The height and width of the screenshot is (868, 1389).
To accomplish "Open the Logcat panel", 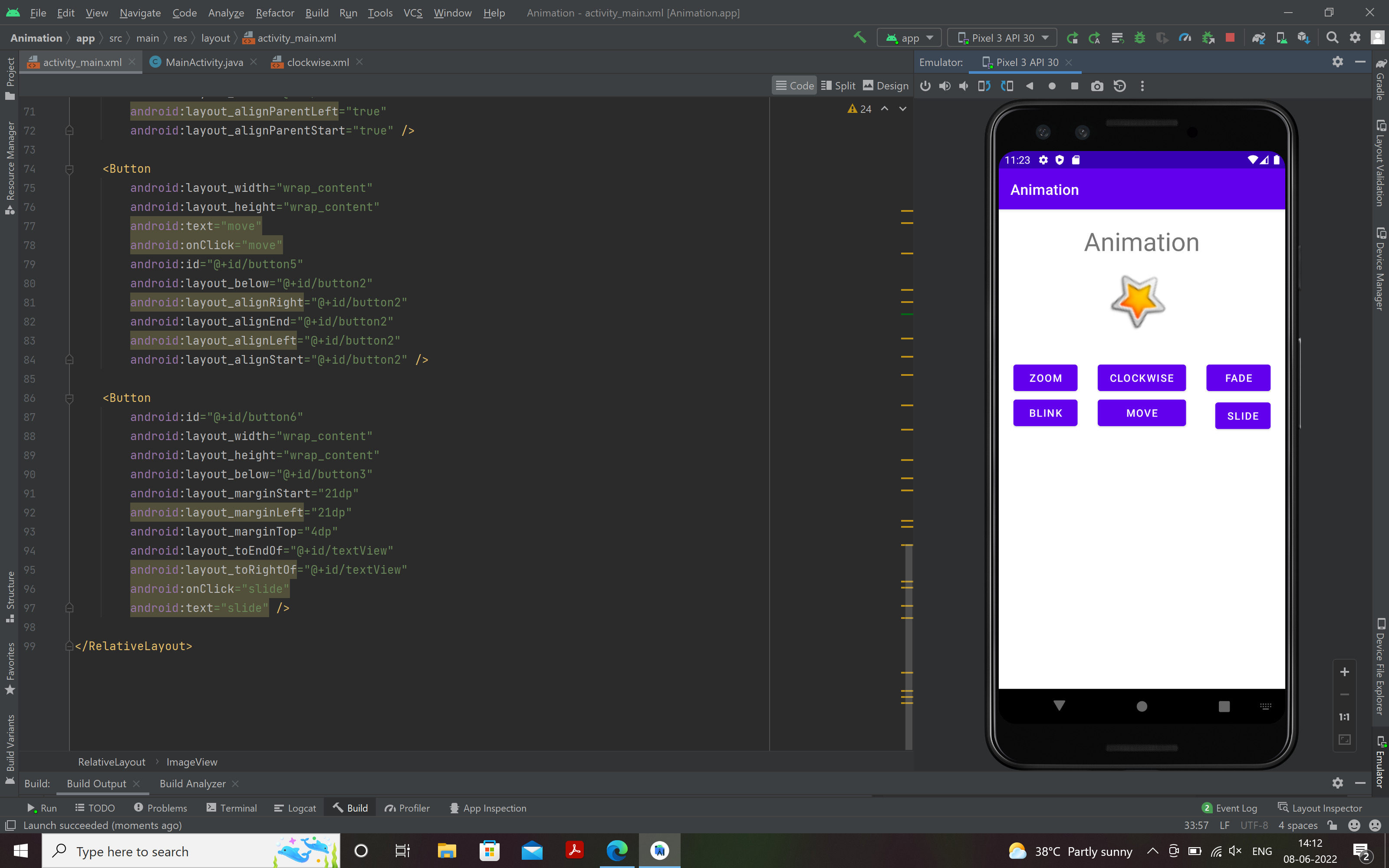I will [295, 808].
